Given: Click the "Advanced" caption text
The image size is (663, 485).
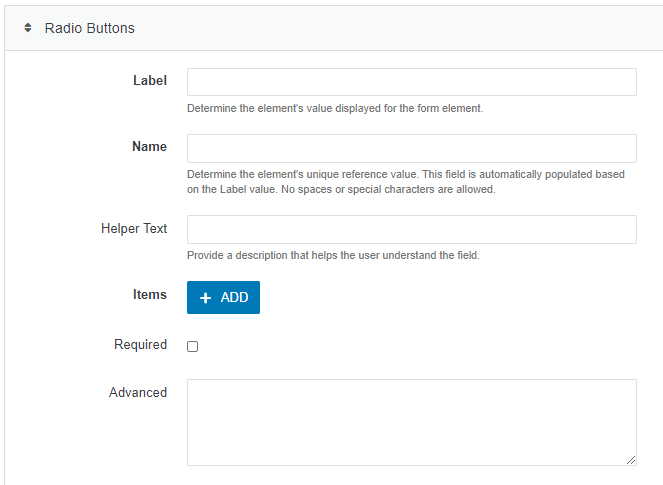Looking at the screenshot, I should click(138, 392).
